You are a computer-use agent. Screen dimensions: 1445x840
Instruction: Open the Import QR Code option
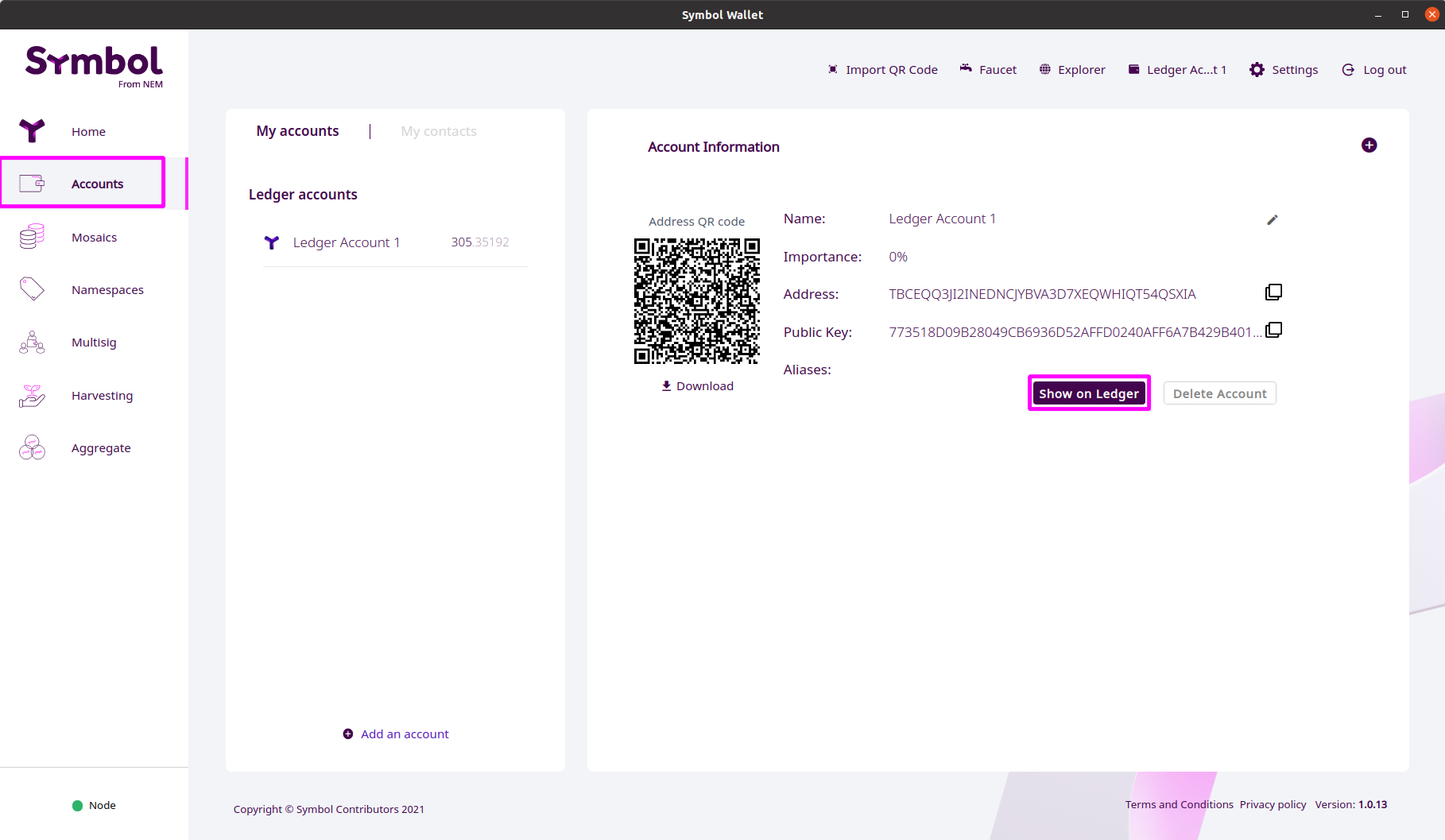[x=882, y=69]
